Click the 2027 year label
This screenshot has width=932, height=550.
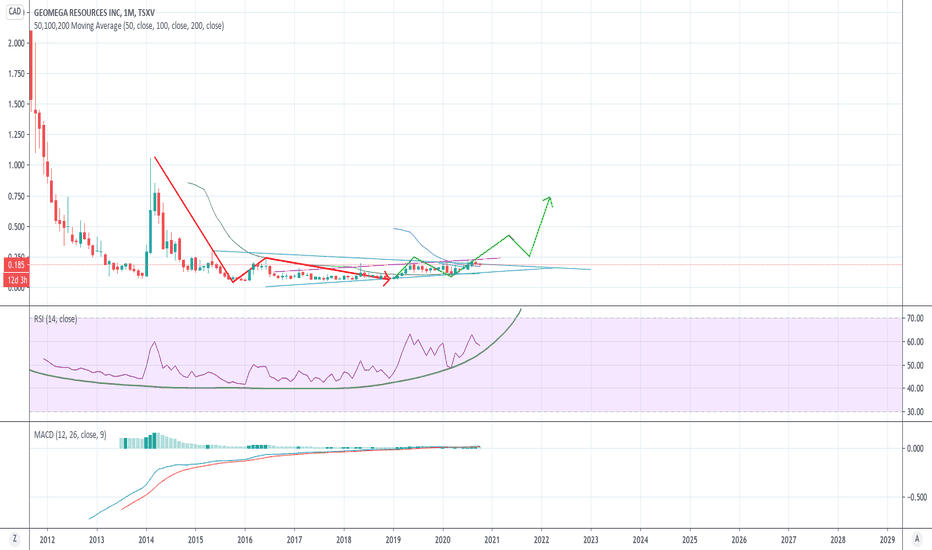pyautogui.click(x=788, y=540)
